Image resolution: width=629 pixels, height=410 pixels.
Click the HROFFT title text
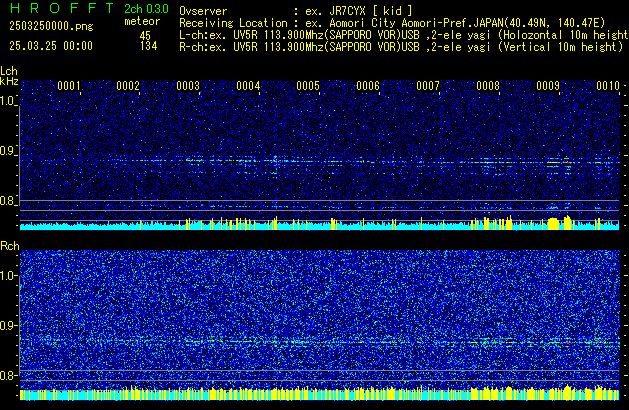(61, 8)
